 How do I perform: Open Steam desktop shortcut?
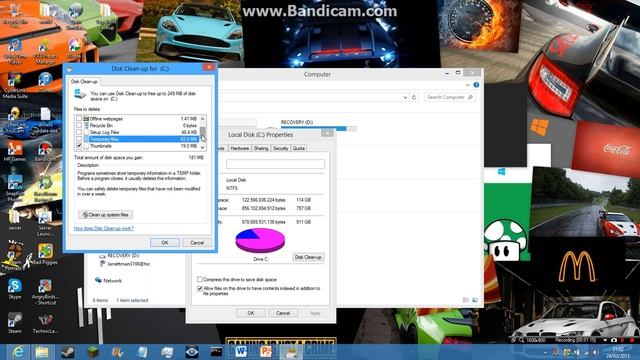tap(15, 322)
